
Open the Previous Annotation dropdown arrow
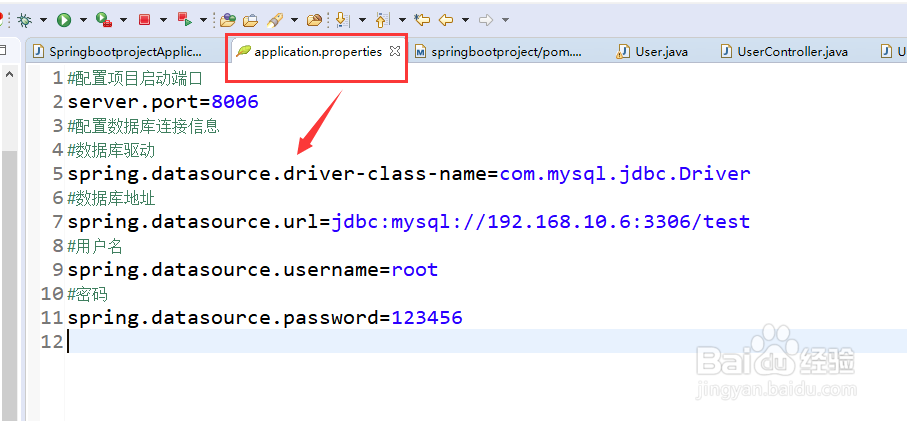[x=402, y=20]
